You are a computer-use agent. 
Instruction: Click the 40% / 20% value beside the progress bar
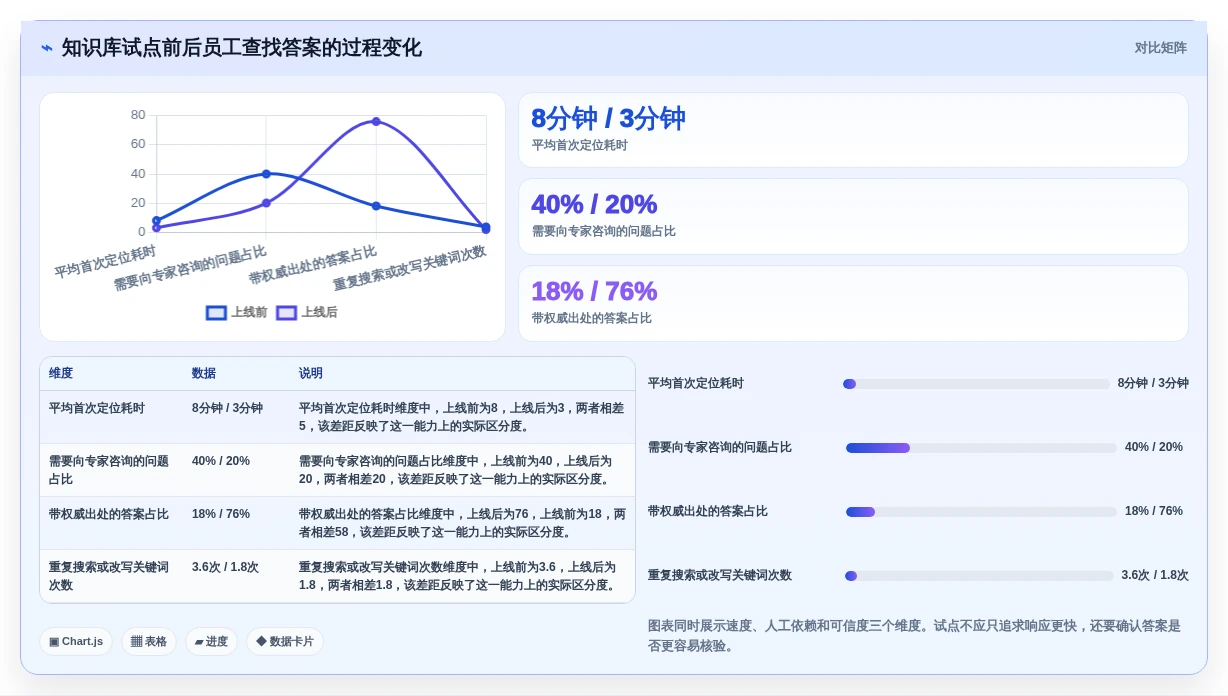pos(1154,447)
